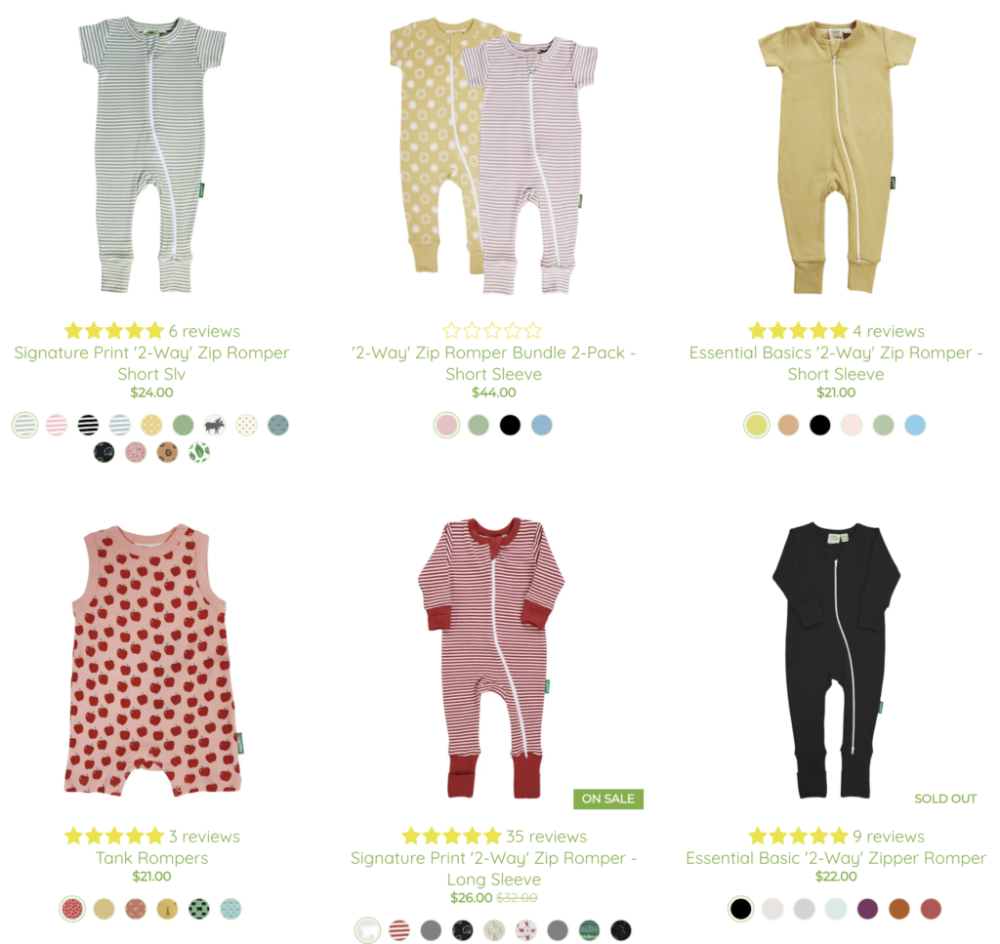This screenshot has height=944, width=1000.
Task: Pick light blue swatch for Essential Basics Short Sleeve
Action: (915, 425)
